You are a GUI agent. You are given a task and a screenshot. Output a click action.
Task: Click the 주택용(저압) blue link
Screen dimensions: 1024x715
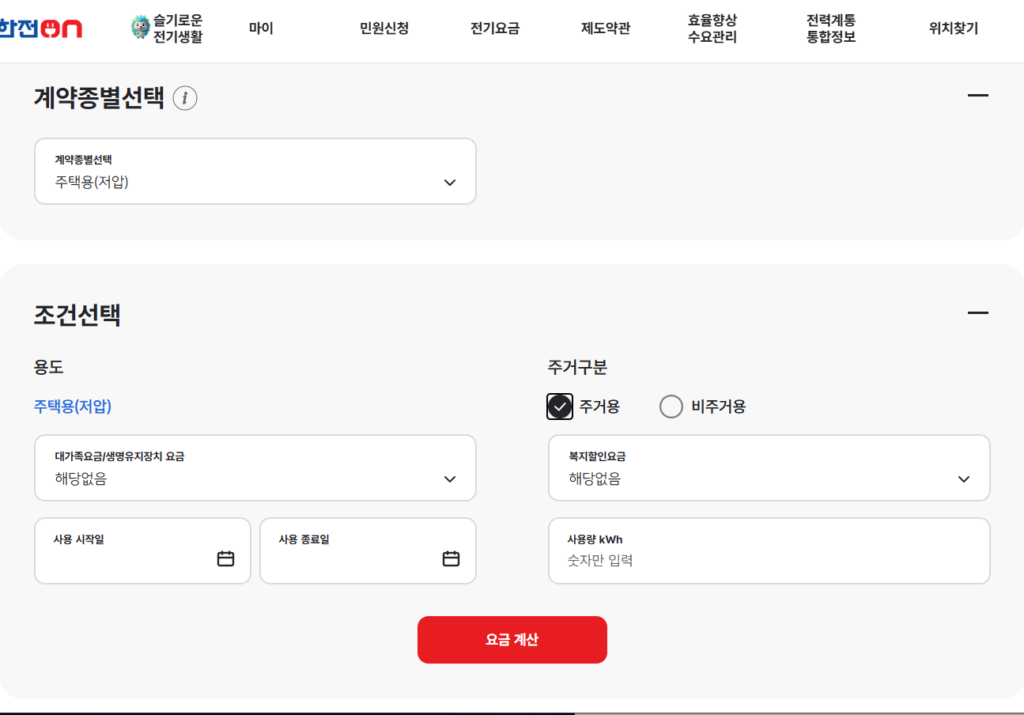click(x=72, y=406)
